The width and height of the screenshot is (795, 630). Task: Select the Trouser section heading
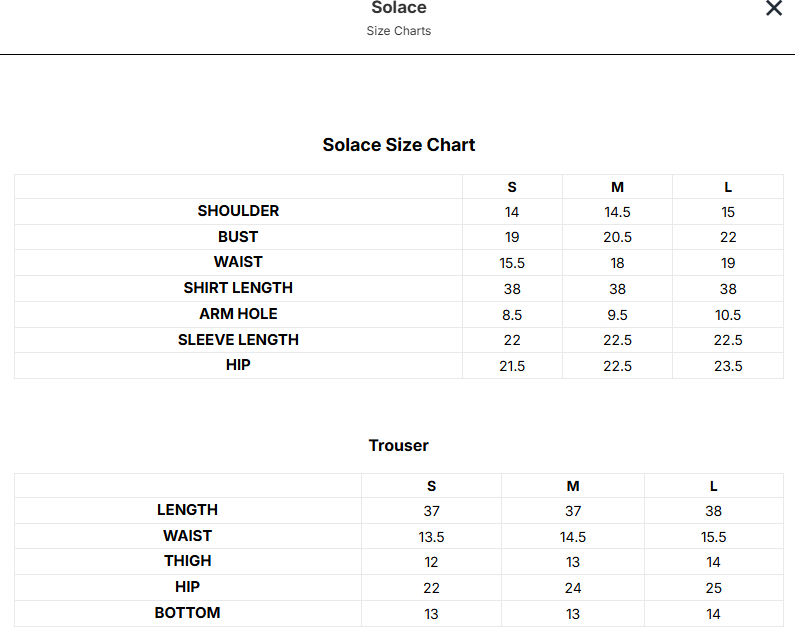(x=399, y=446)
